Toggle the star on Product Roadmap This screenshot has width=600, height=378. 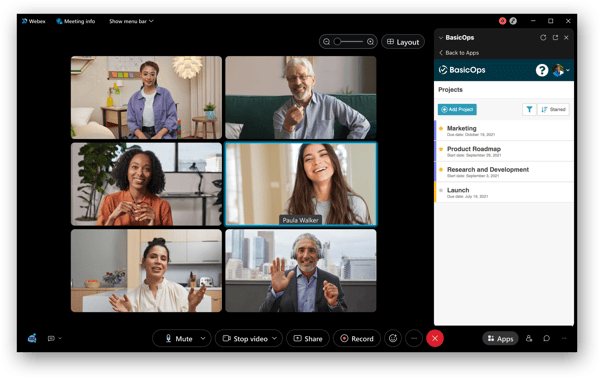point(441,149)
